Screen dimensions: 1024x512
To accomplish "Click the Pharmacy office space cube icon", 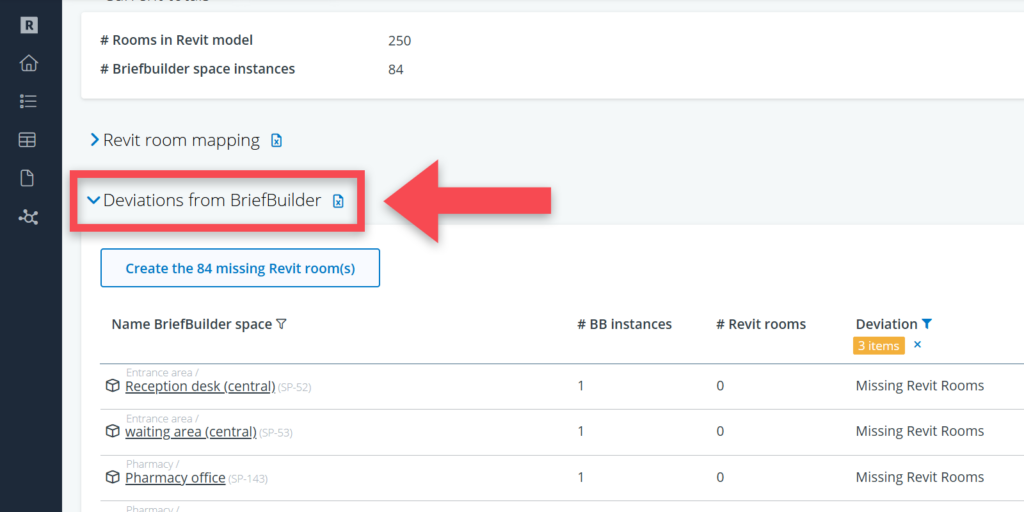I will pyautogui.click(x=113, y=478).
